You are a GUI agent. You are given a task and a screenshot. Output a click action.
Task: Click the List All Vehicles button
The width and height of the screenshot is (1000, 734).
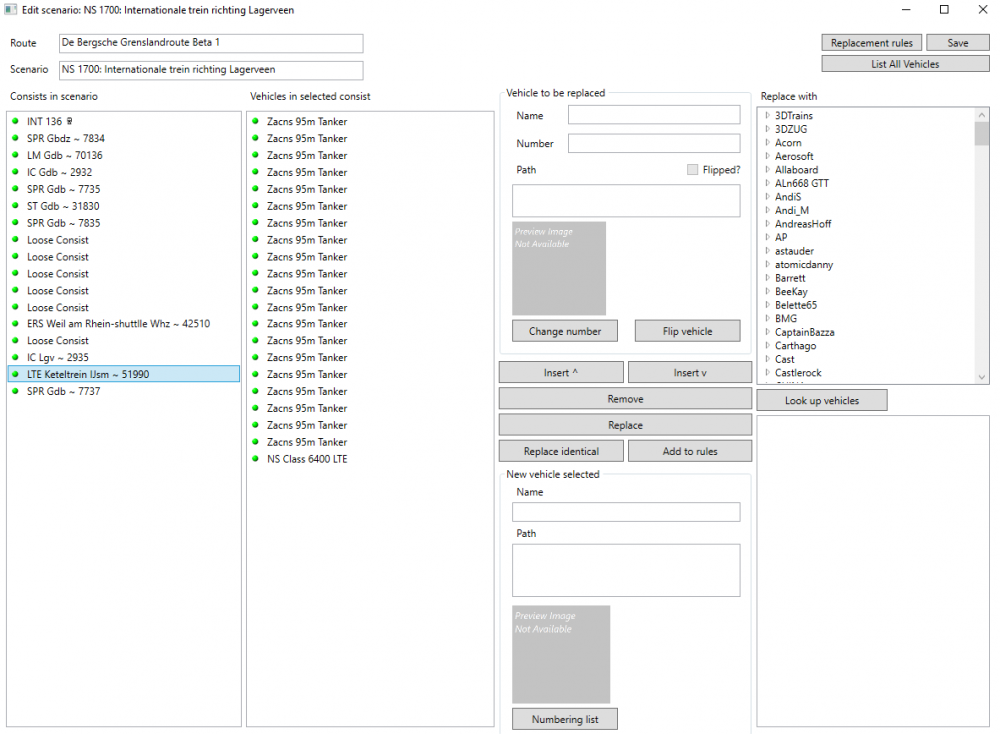pyautogui.click(x=905, y=64)
